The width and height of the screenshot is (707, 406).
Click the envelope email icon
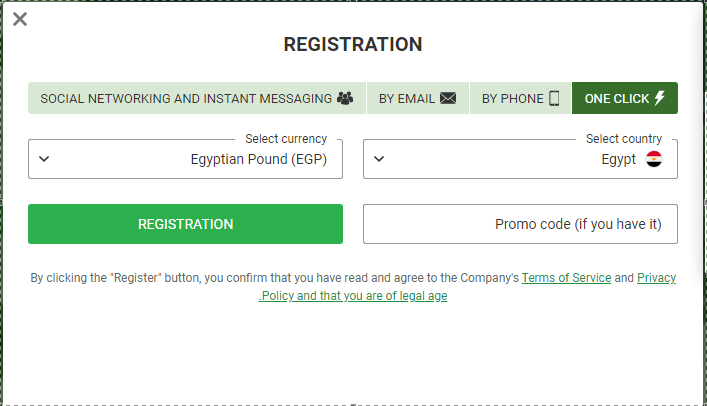pyautogui.click(x=448, y=98)
